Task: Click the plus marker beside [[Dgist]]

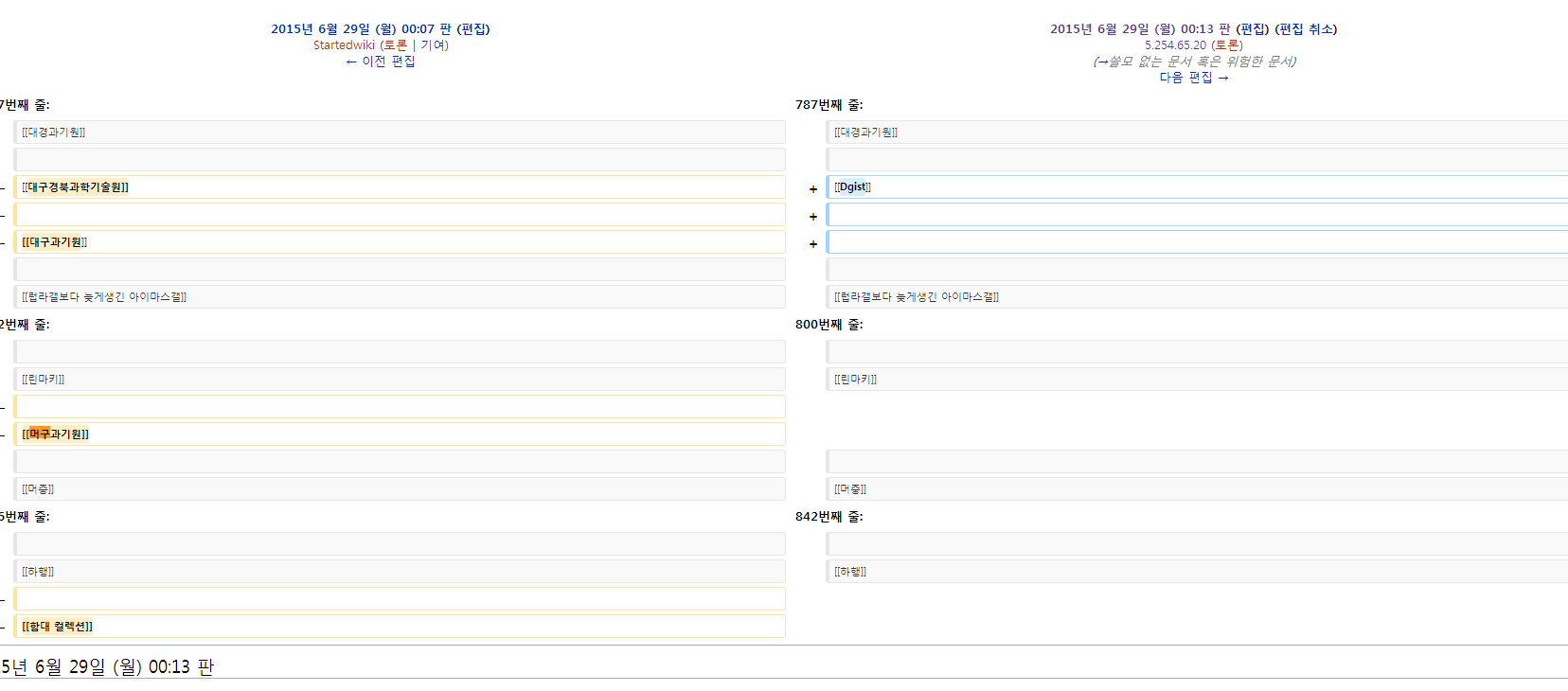Action: coord(813,189)
